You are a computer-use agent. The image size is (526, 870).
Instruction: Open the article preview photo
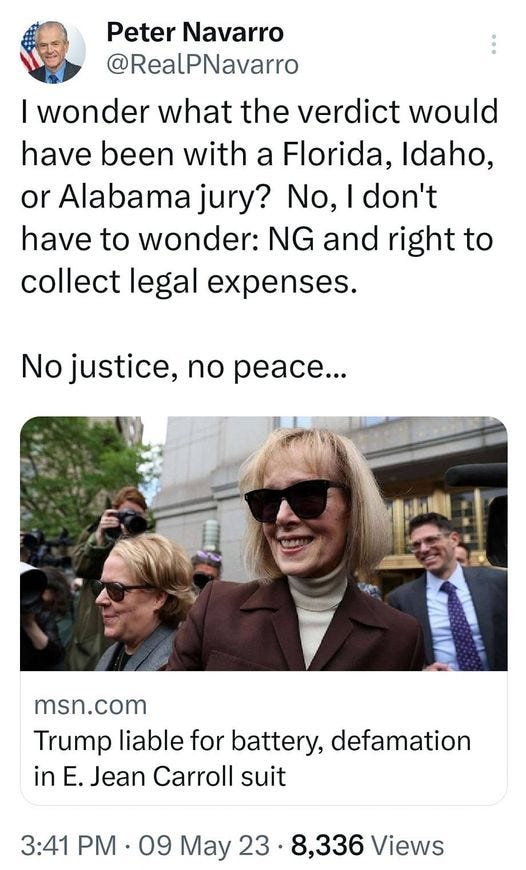click(264, 543)
